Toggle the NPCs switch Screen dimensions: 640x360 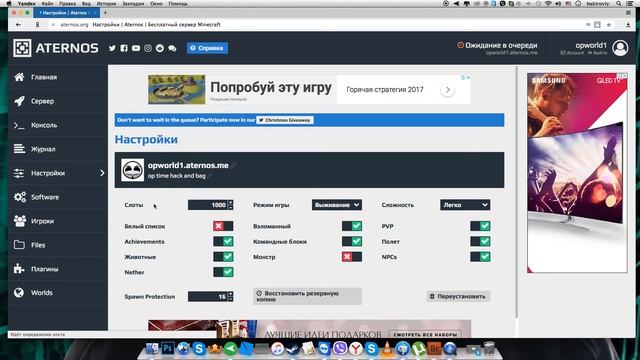[x=480, y=257]
